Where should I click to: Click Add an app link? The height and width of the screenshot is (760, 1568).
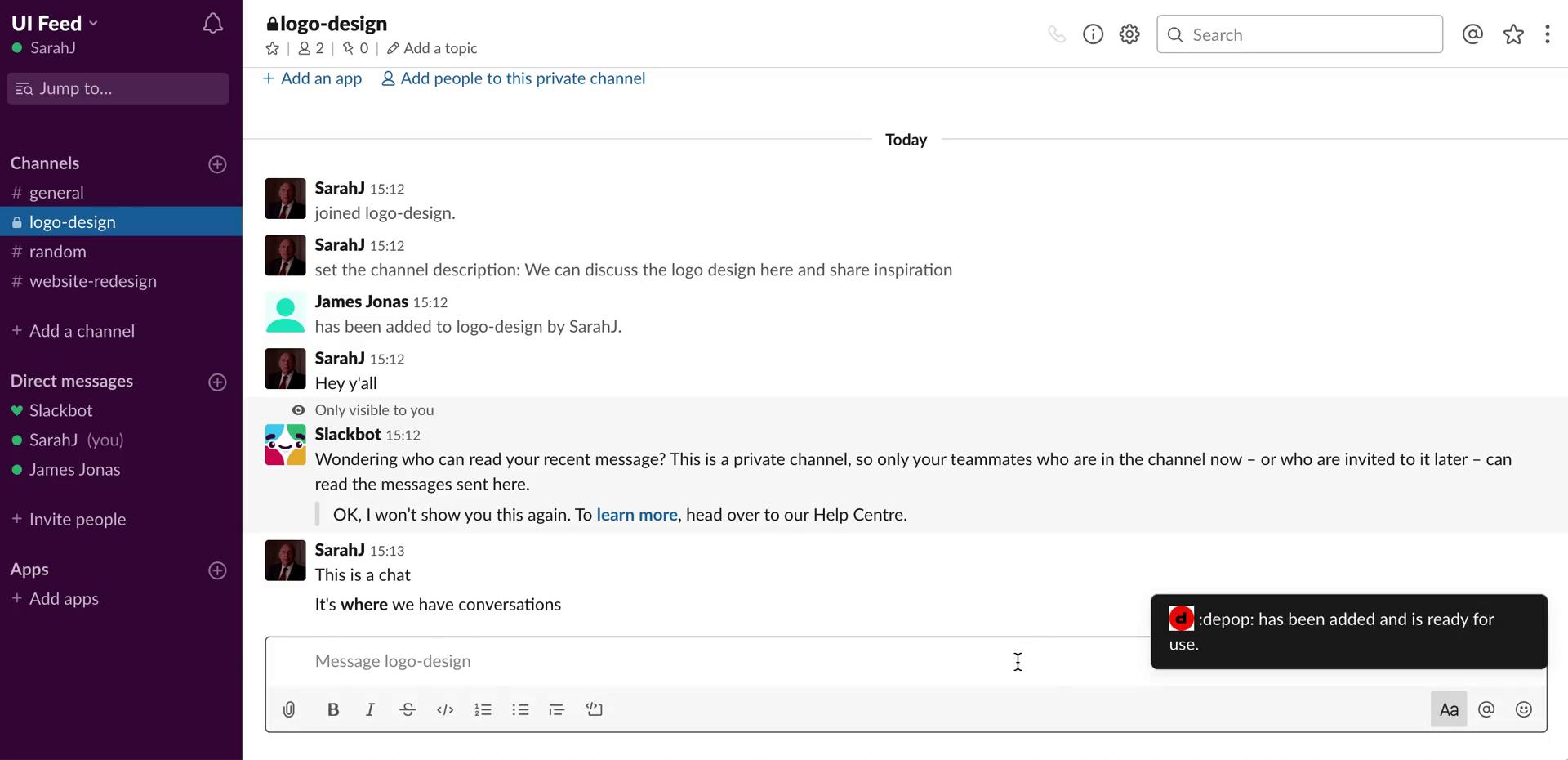312,78
